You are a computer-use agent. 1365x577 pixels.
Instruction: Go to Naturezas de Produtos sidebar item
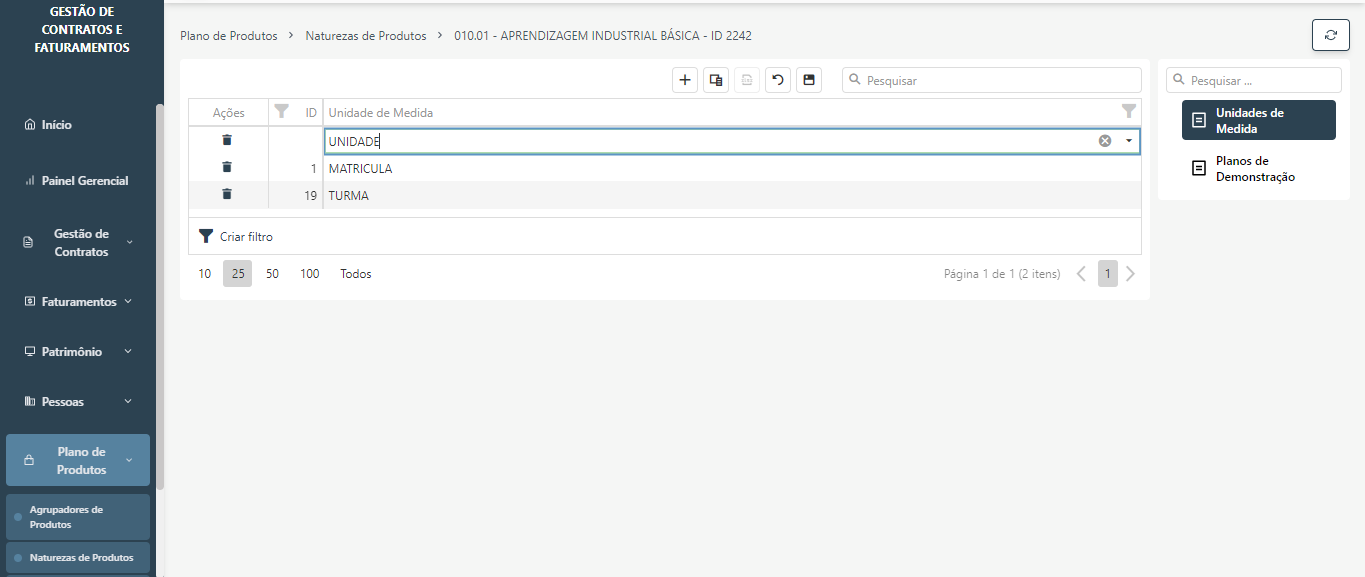(x=80, y=558)
